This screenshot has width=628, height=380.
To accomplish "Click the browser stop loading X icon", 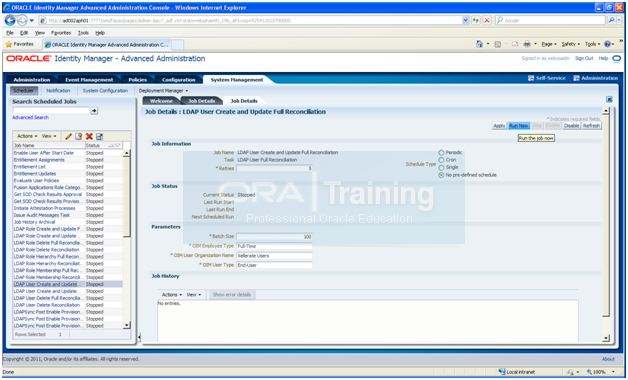I will [x=487, y=20].
